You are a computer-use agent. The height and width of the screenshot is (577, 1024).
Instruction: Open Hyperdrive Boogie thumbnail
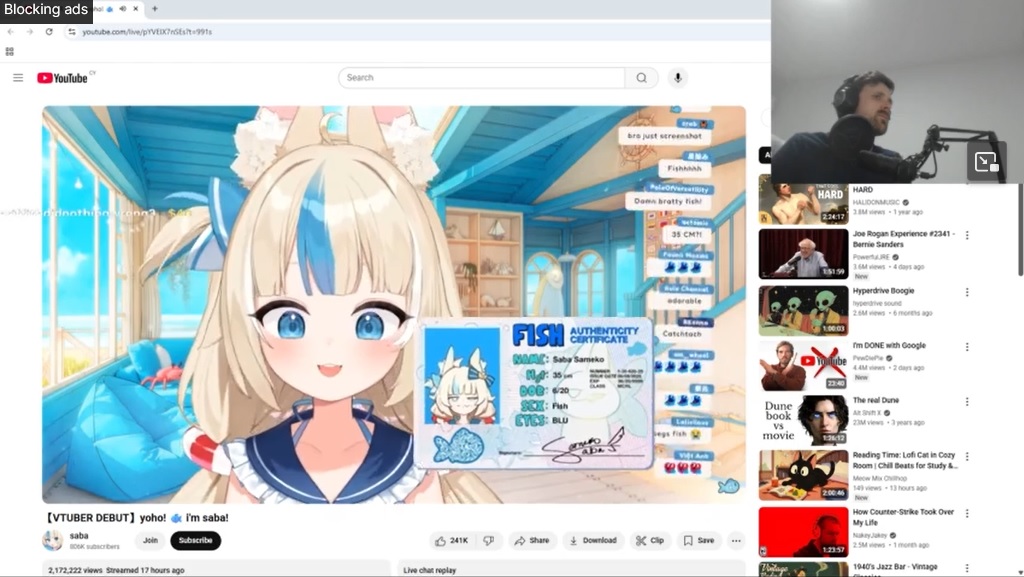pyautogui.click(x=803, y=311)
